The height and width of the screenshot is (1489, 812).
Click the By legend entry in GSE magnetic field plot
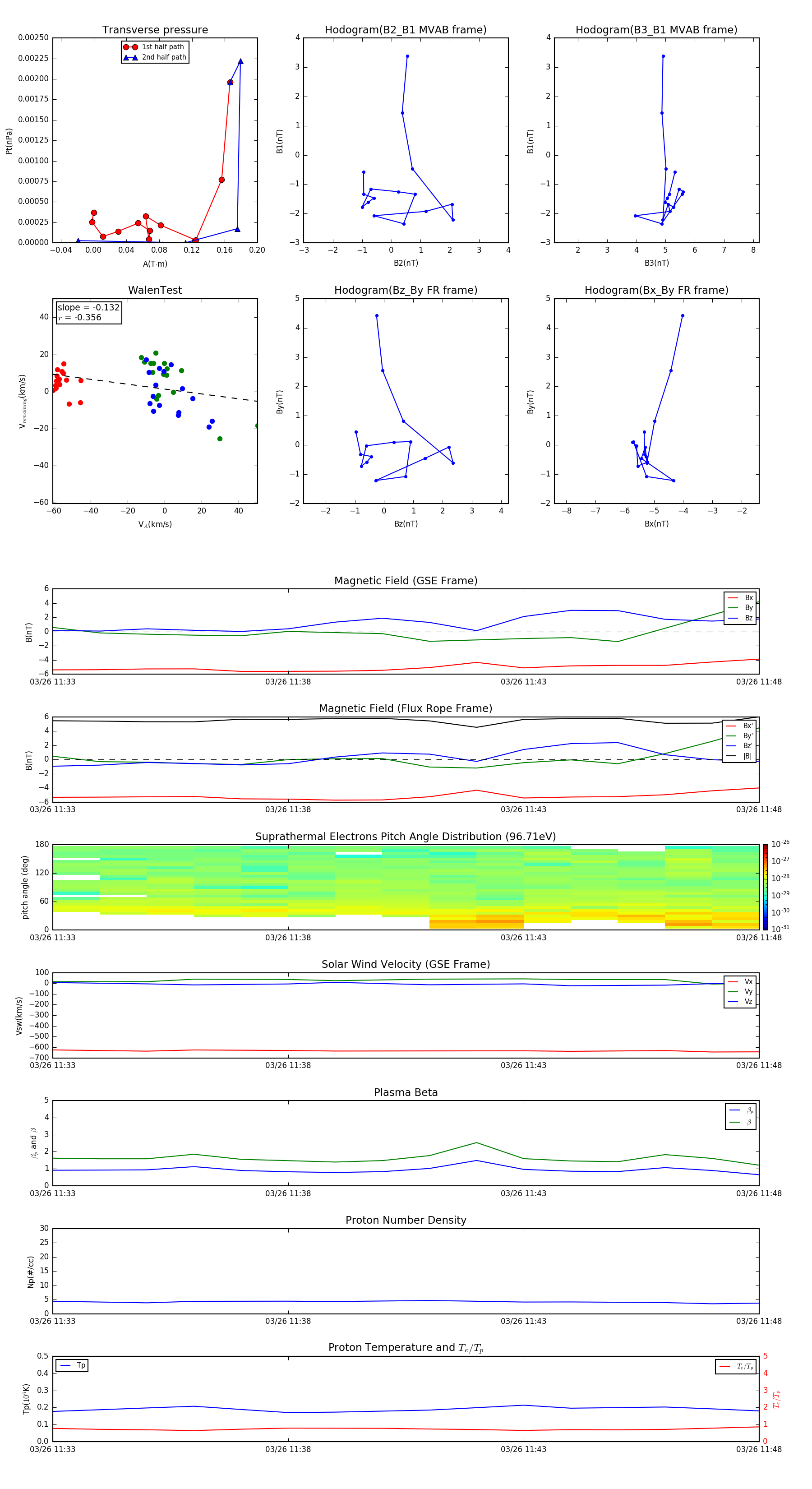pos(740,607)
